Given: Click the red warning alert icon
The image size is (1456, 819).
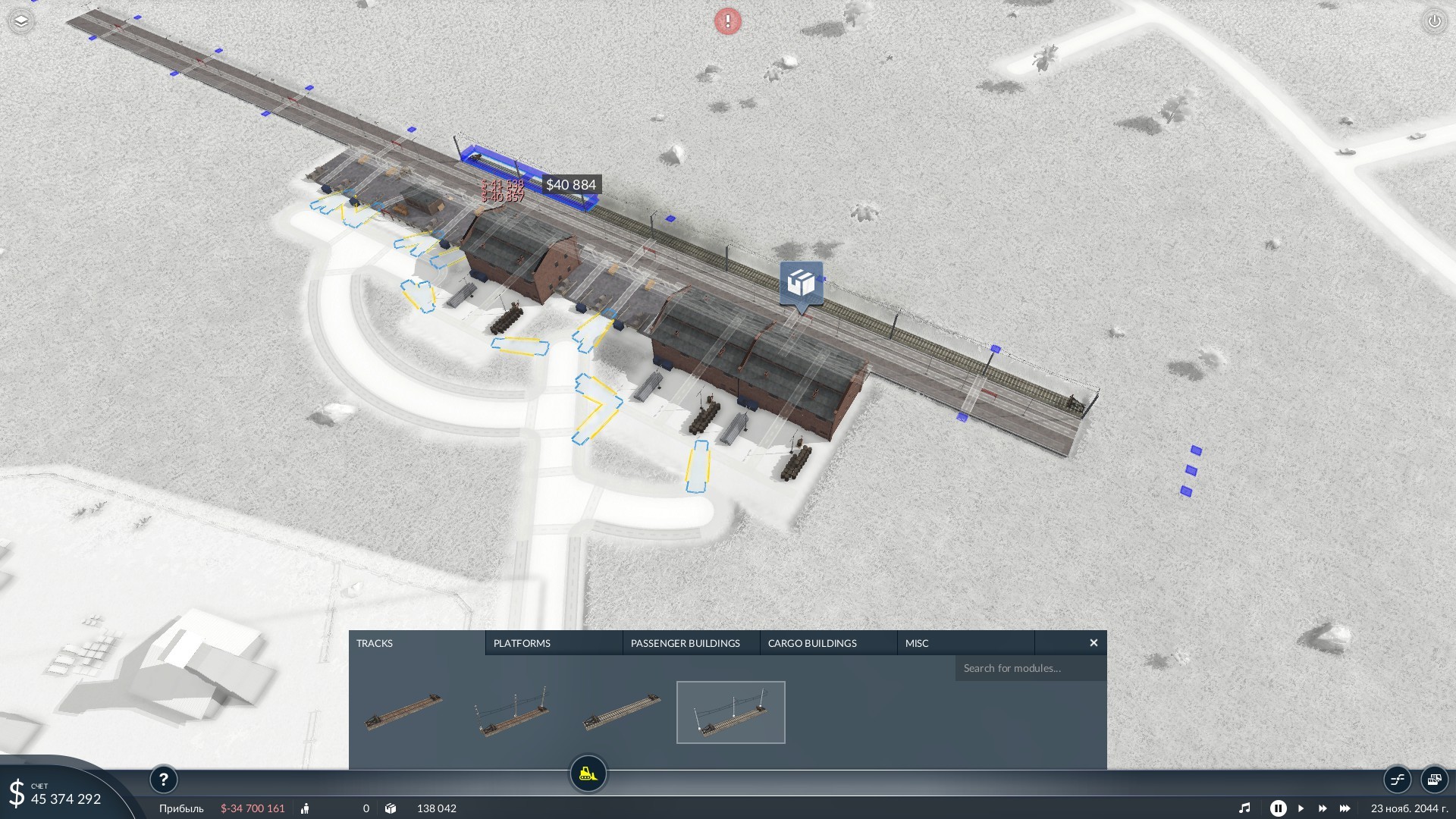Looking at the screenshot, I should [x=727, y=21].
